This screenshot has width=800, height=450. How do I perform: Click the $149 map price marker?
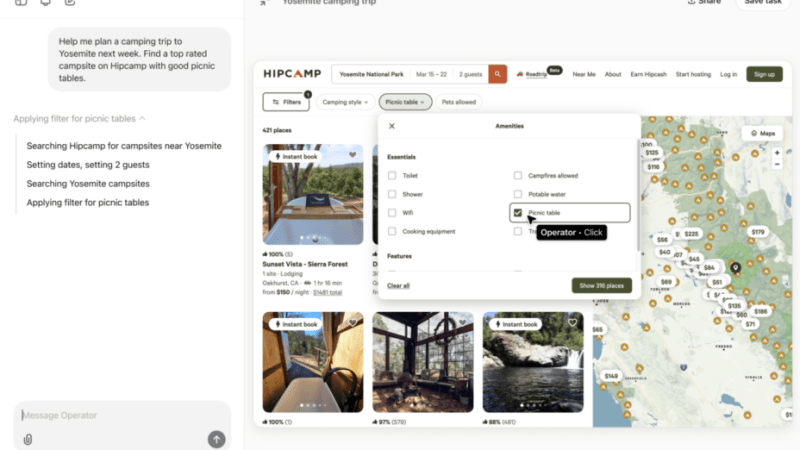[611, 376]
